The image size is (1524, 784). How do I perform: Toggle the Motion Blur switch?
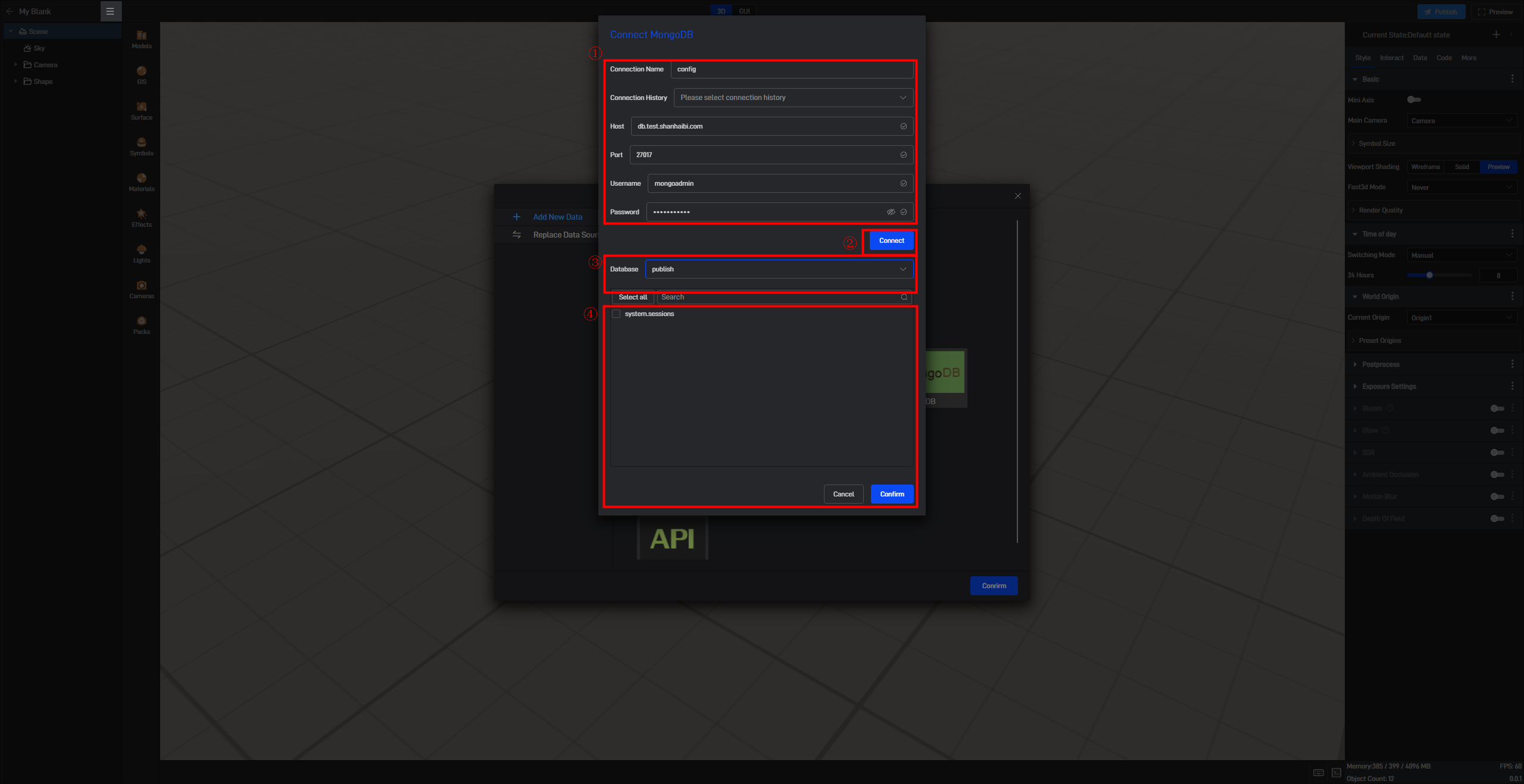point(1498,496)
